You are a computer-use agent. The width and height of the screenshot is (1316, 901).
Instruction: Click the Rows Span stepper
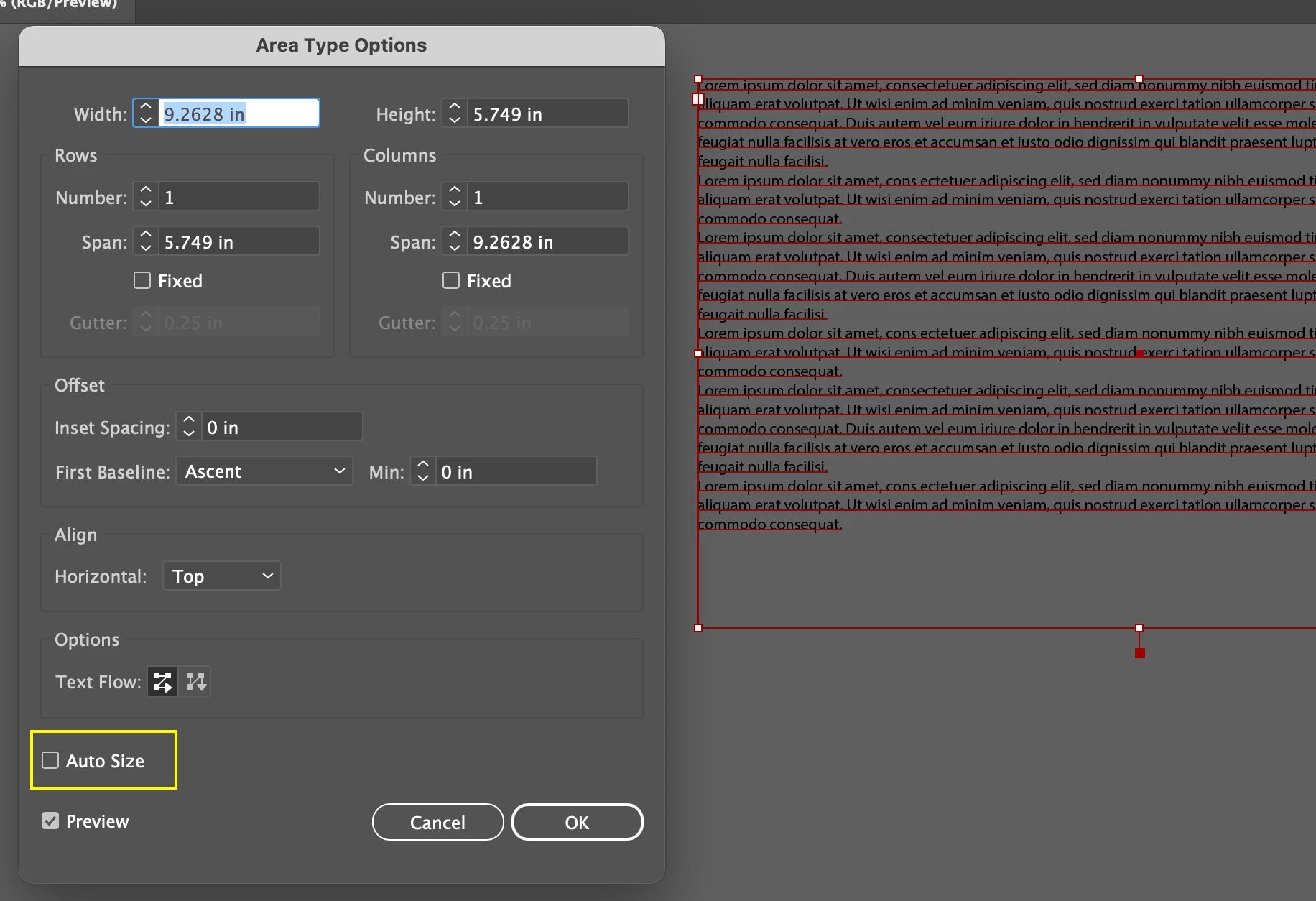(146, 241)
